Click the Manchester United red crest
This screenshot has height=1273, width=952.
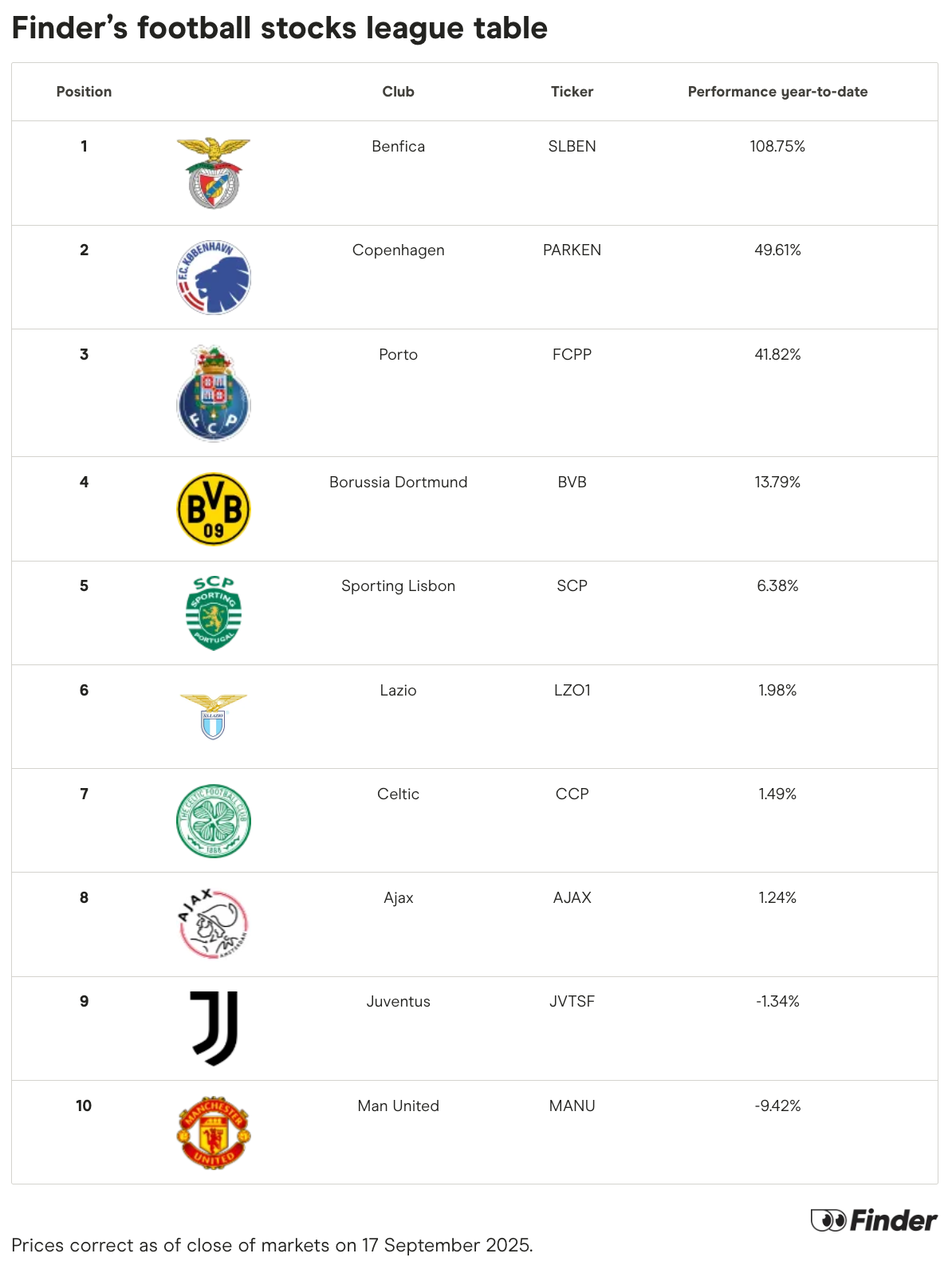214,1133
